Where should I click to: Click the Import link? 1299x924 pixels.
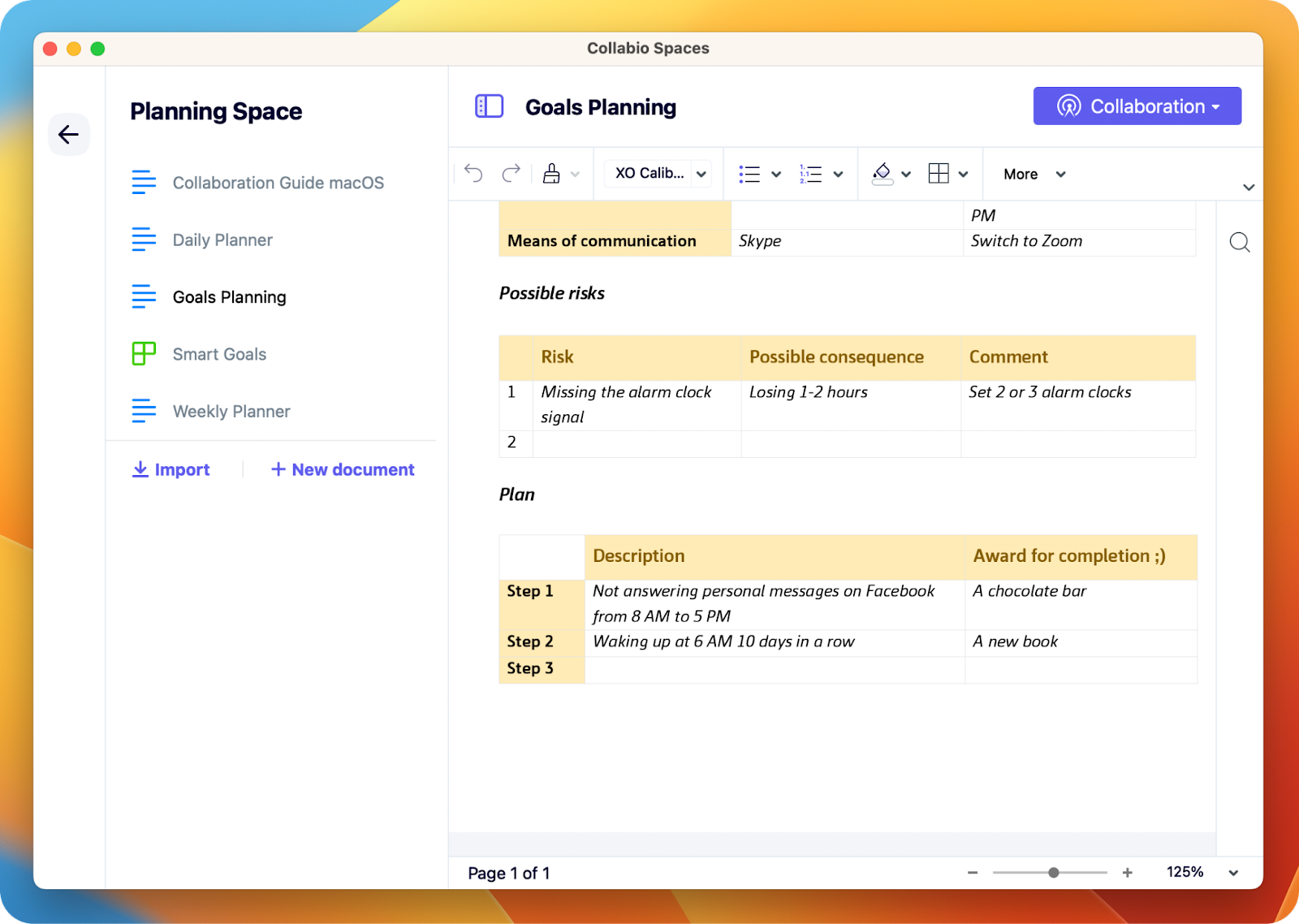coord(171,469)
